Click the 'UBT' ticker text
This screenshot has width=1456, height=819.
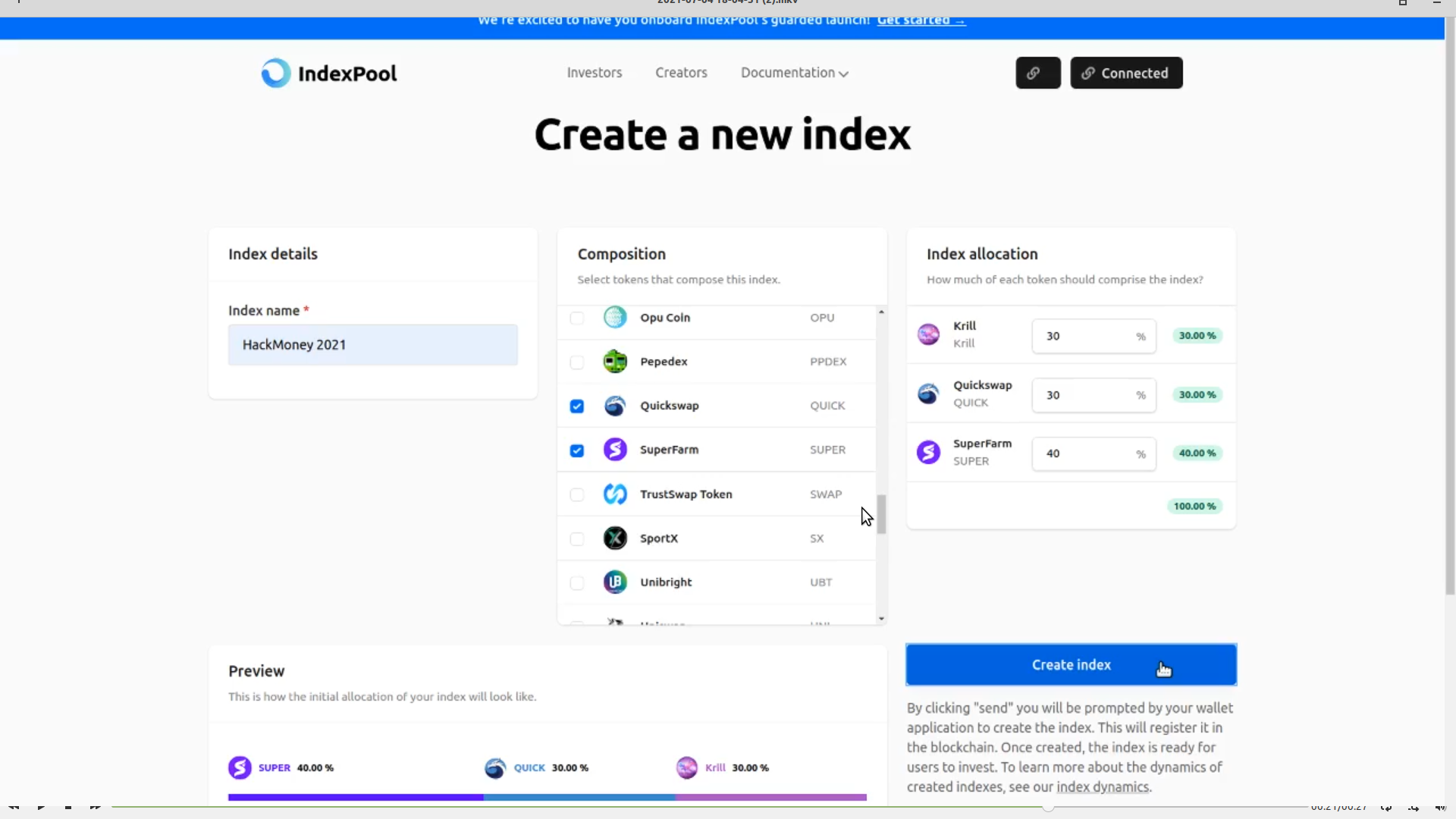coord(821,582)
